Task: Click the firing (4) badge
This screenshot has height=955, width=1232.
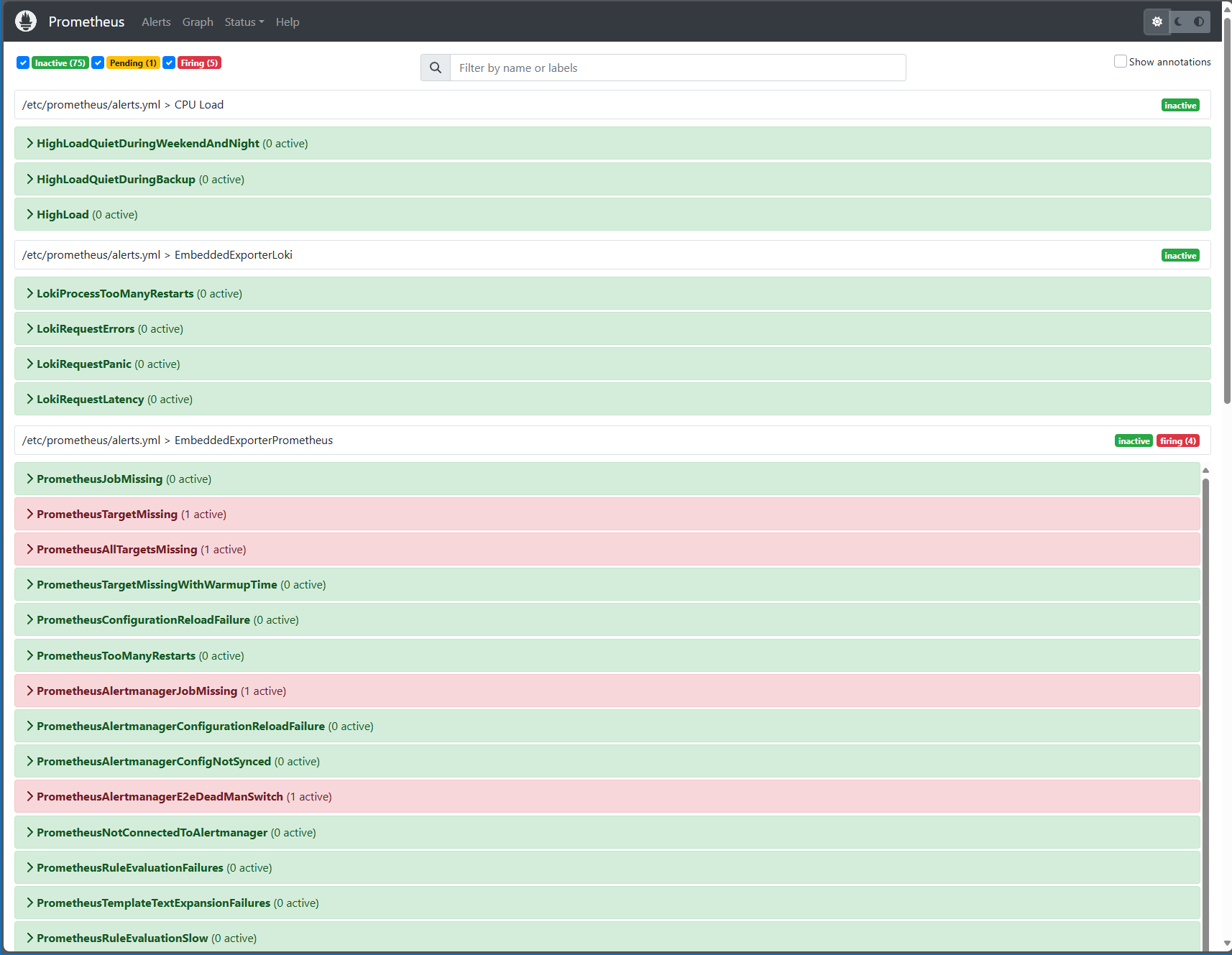Action: [x=1178, y=441]
